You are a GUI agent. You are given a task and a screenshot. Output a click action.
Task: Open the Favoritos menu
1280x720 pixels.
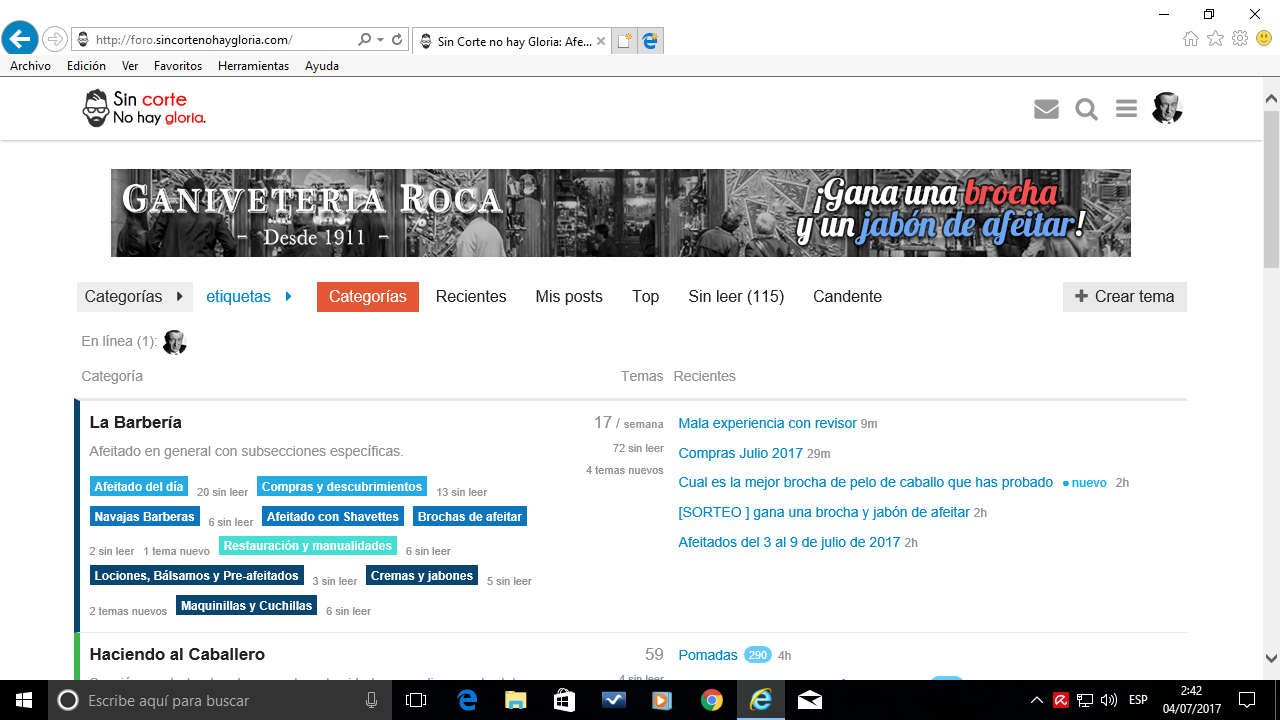click(178, 66)
